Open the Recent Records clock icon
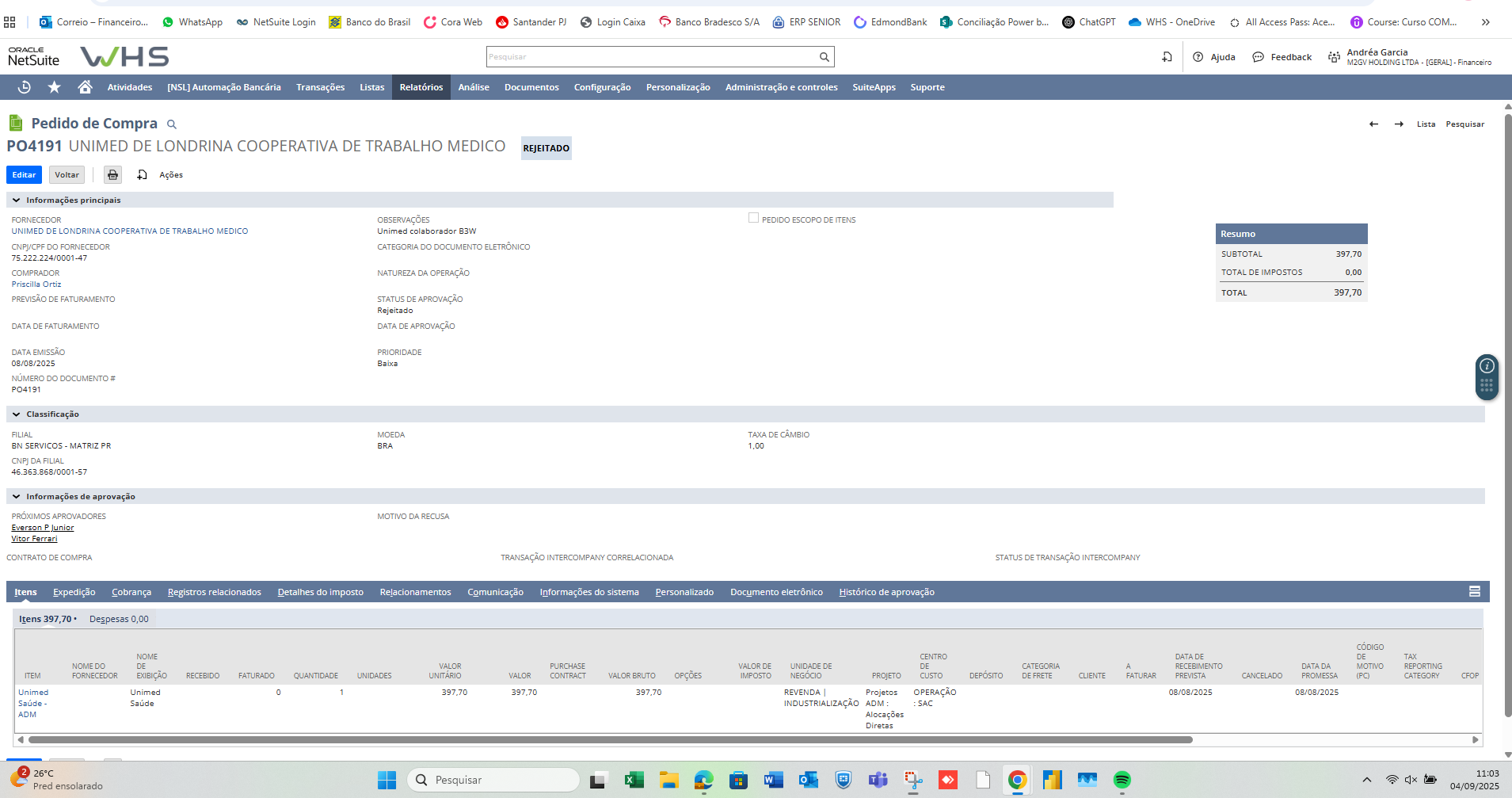Image resolution: width=1512 pixels, height=798 pixels. coord(25,87)
